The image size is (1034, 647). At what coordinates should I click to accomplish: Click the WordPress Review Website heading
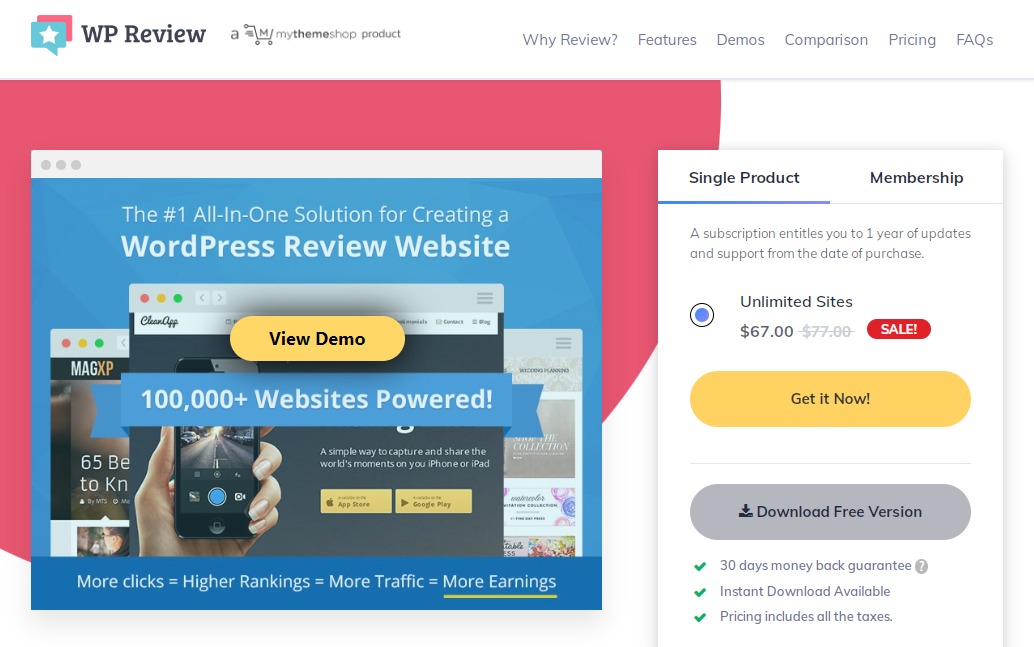point(315,246)
